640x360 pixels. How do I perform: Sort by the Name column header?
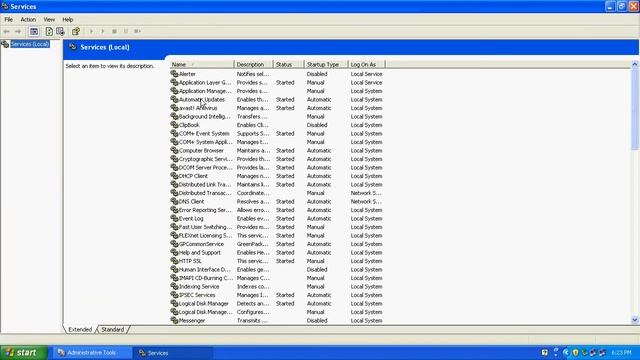(x=202, y=64)
